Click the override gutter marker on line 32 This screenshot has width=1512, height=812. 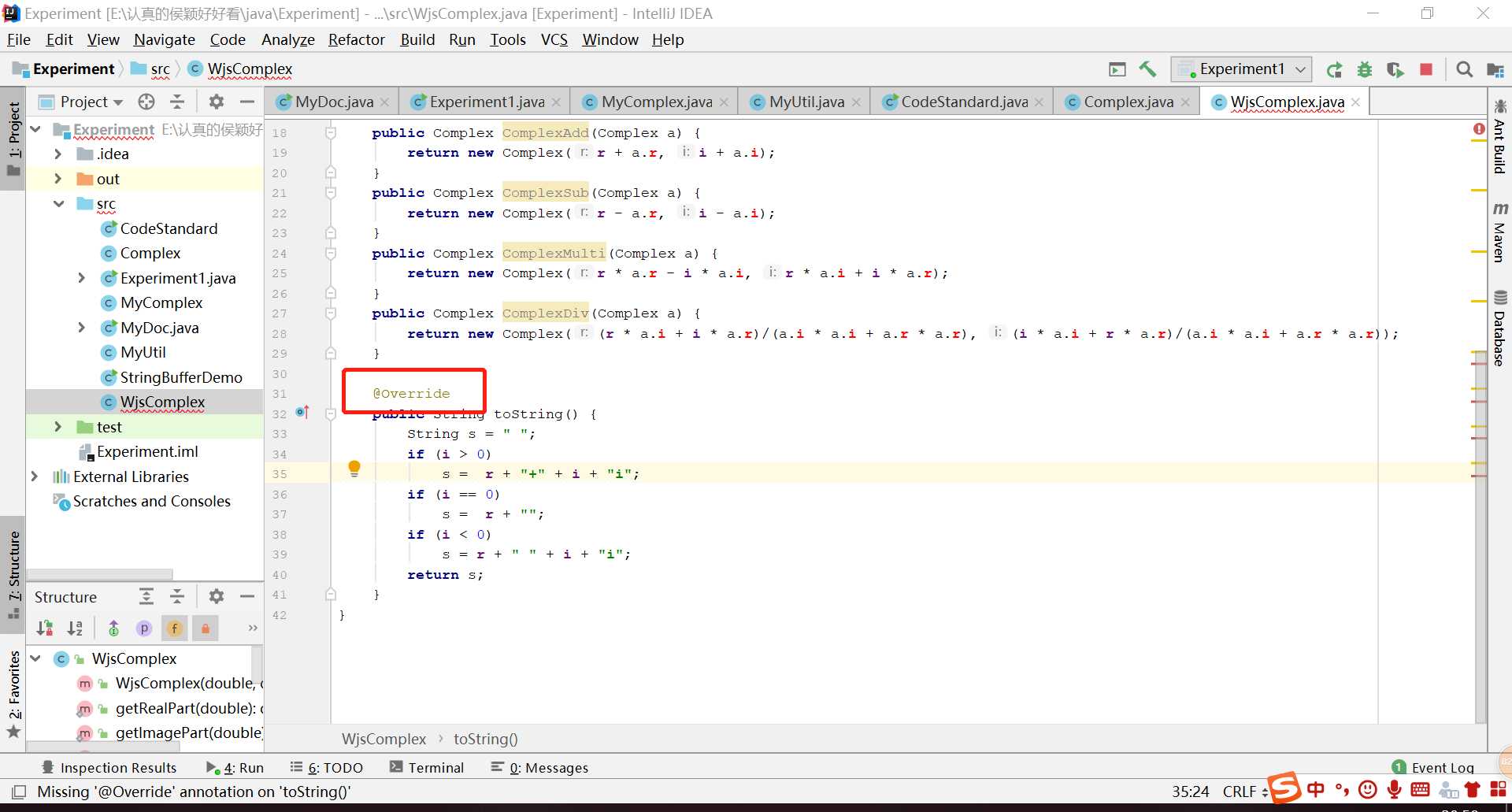click(302, 412)
